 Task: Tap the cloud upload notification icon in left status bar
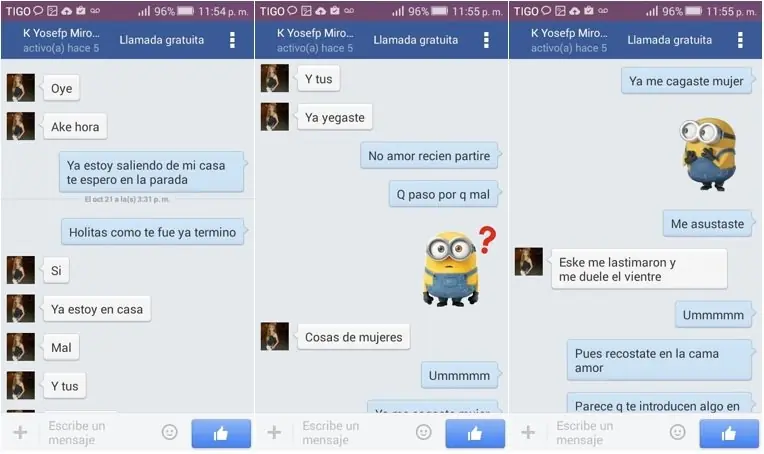66,11
